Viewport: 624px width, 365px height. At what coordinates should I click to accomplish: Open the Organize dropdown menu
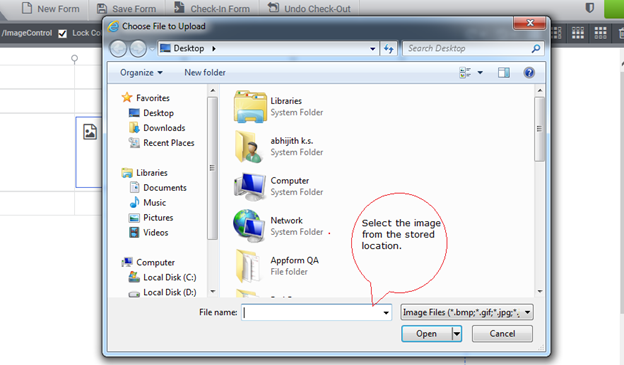(141, 72)
